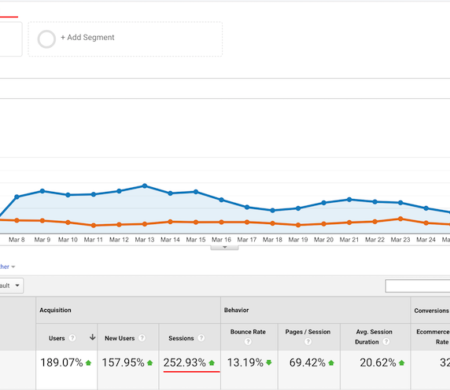Sort by the Bounce Rate column header
This screenshot has width=450, height=390.
coord(248,332)
